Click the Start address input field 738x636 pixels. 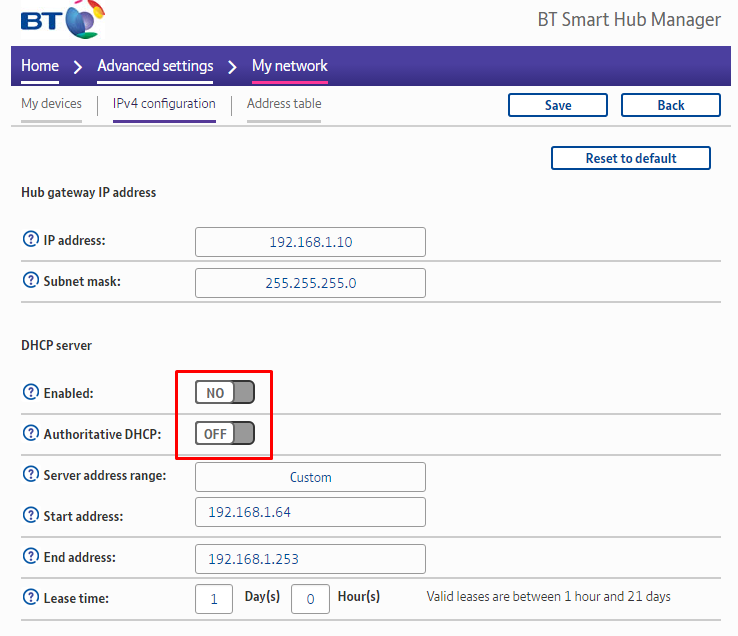[x=310, y=512]
